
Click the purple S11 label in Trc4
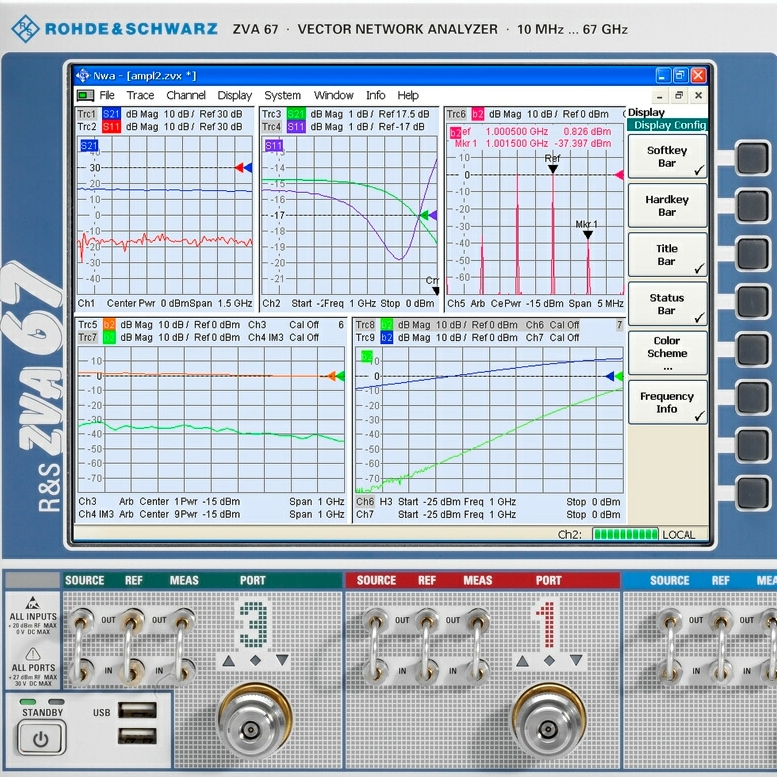296,127
